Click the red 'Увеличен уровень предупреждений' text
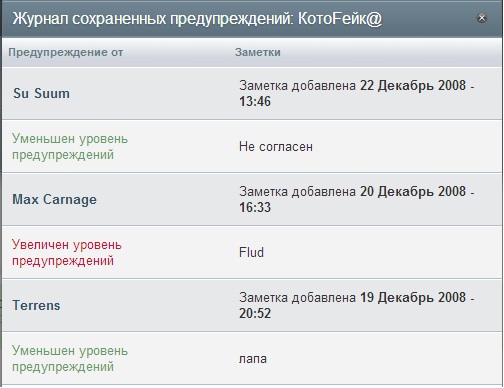 [67, 253]
